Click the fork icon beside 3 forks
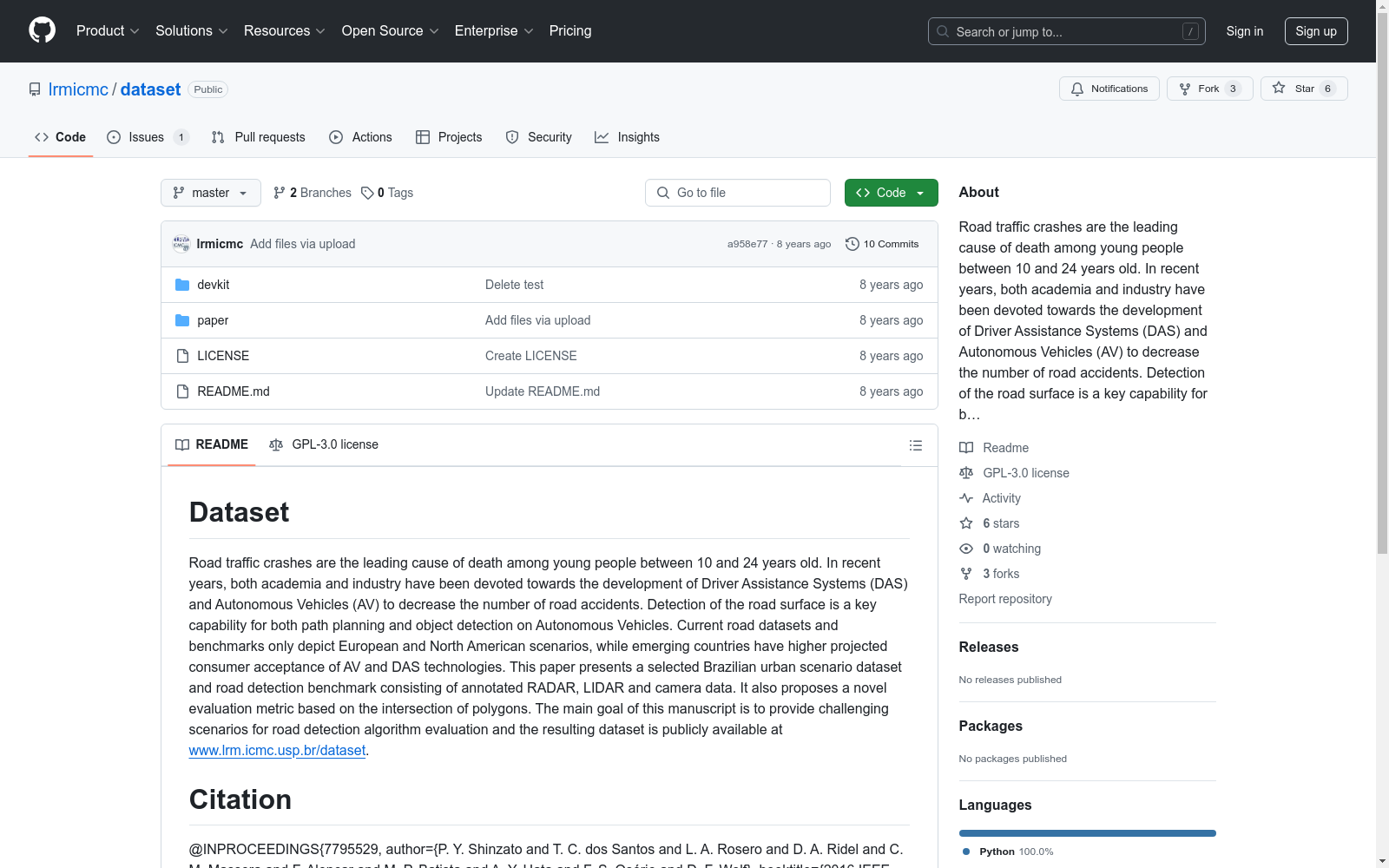The width and height of the screenshot is (1389, 868). click(966, 574)
